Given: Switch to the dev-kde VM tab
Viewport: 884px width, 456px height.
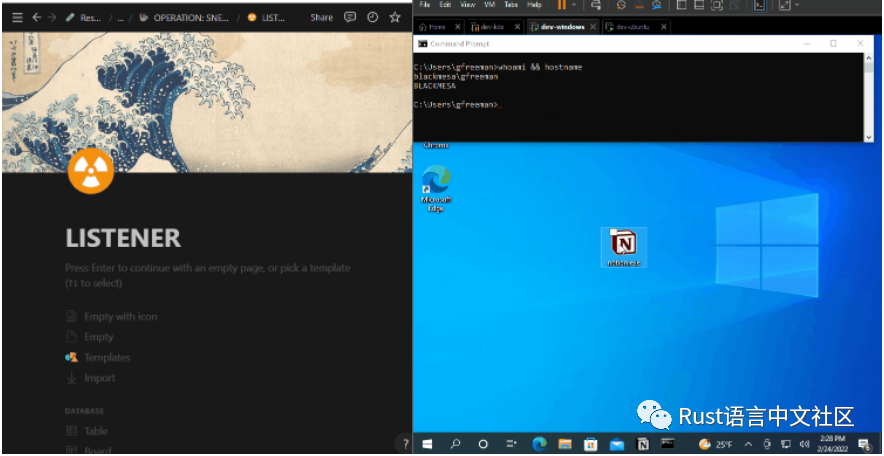Looking at the screenshot, I should (490, 26).
